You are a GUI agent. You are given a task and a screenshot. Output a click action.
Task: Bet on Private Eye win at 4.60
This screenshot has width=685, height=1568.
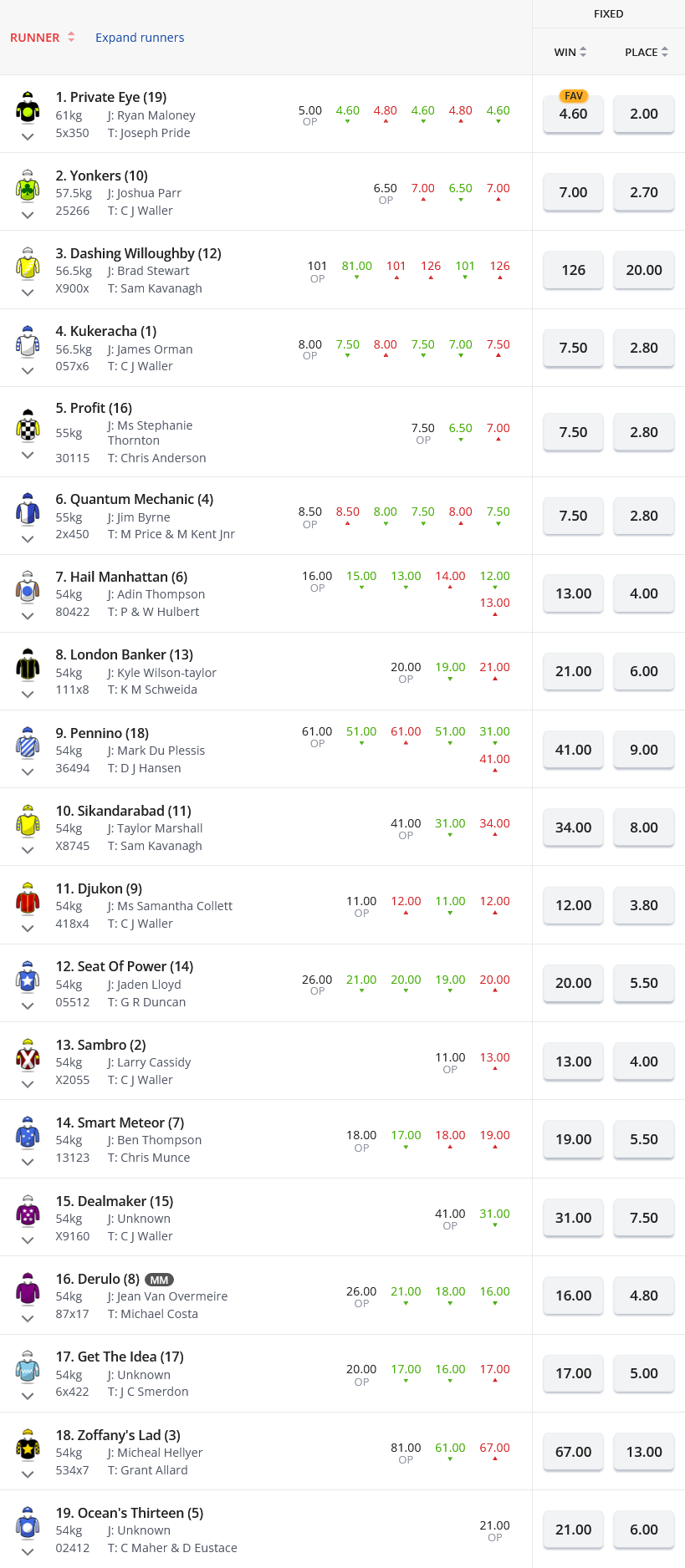573,115
